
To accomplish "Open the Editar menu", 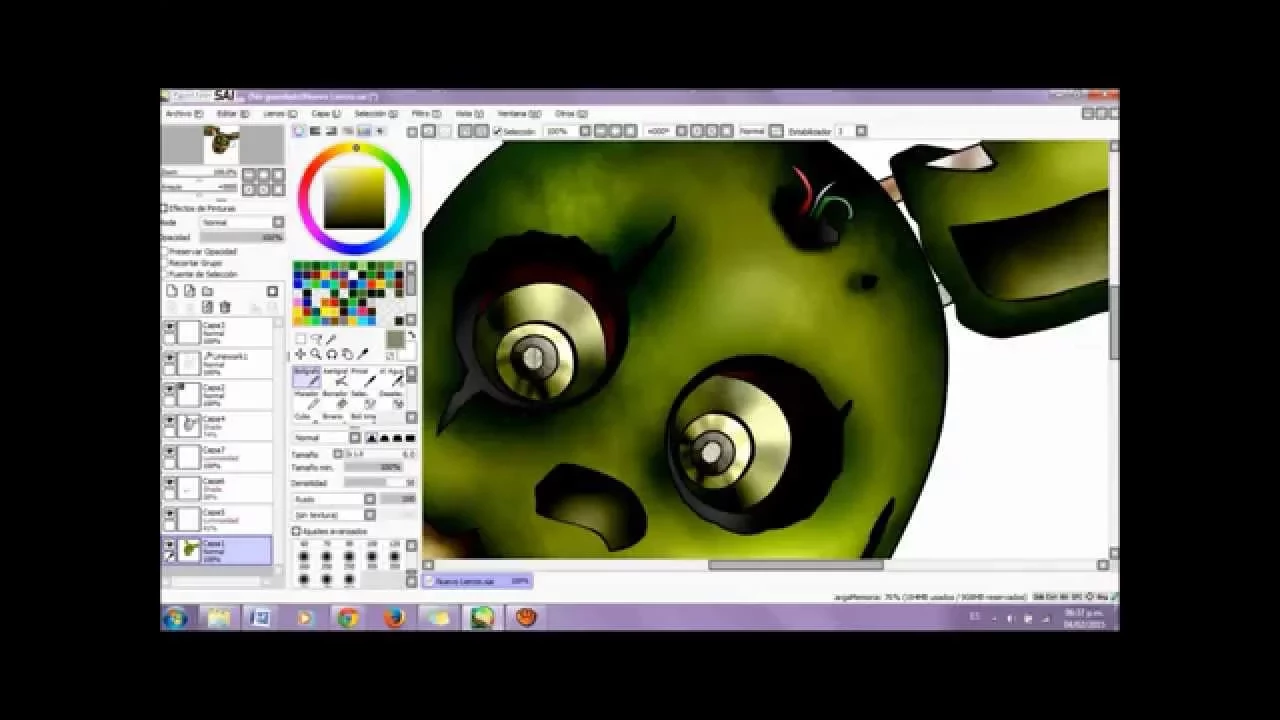I will [x=232, y=114].
